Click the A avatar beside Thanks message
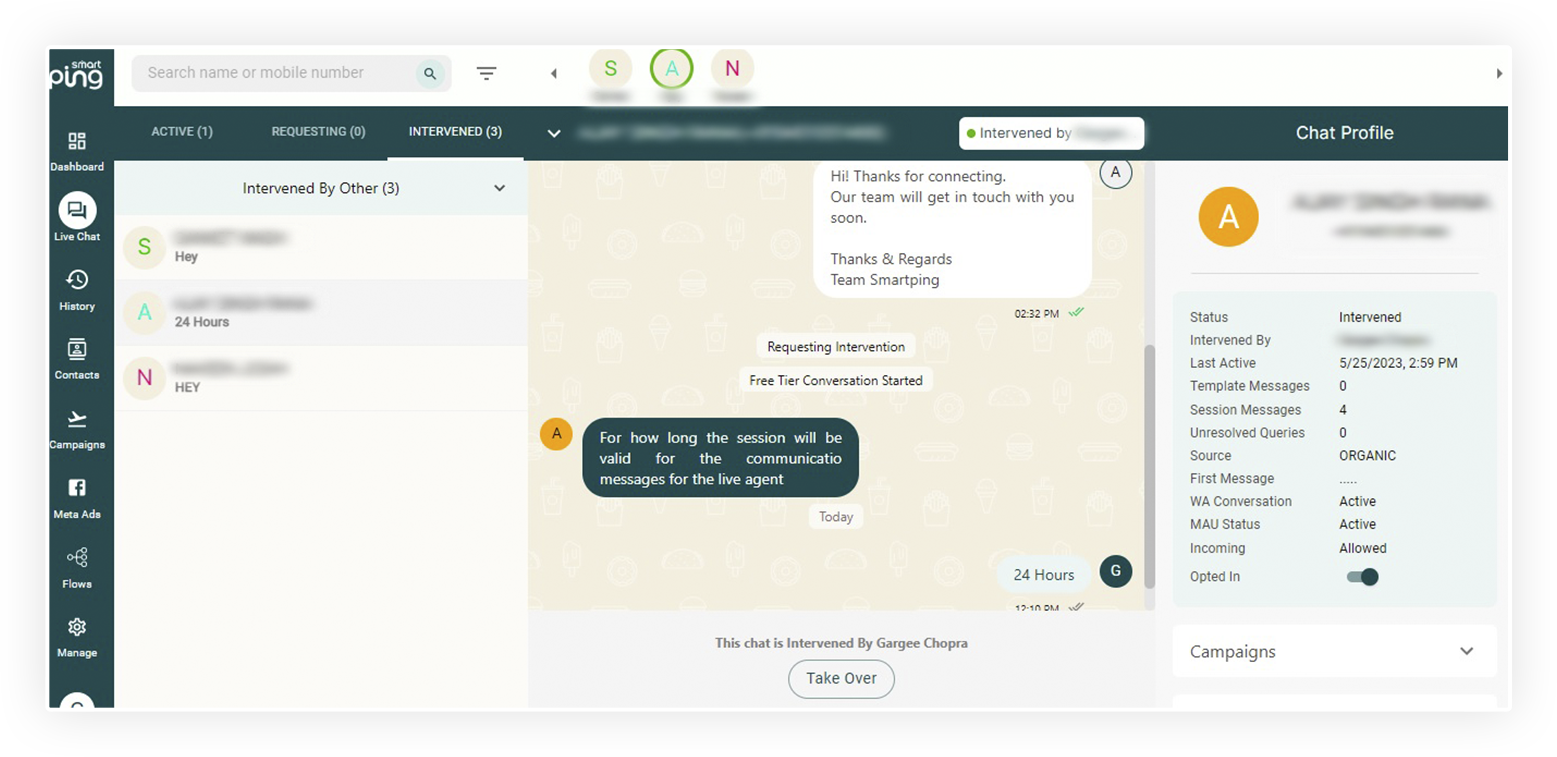1557x757 pixels. point(1116,172)
